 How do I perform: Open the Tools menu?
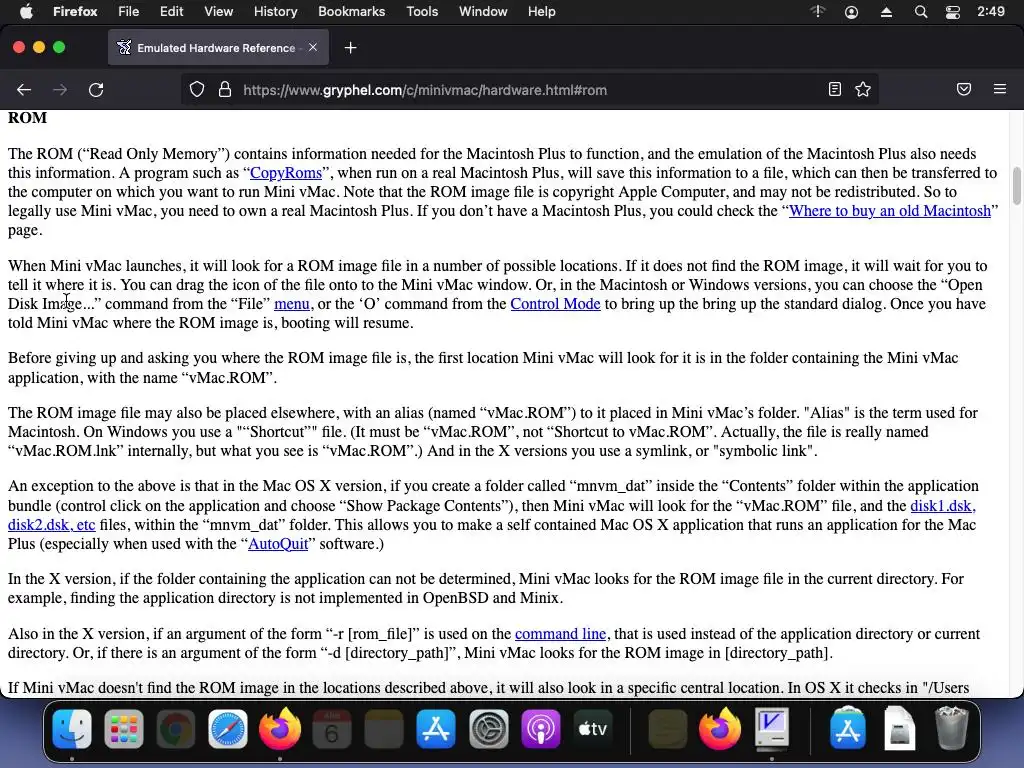[x=422, y=11]
